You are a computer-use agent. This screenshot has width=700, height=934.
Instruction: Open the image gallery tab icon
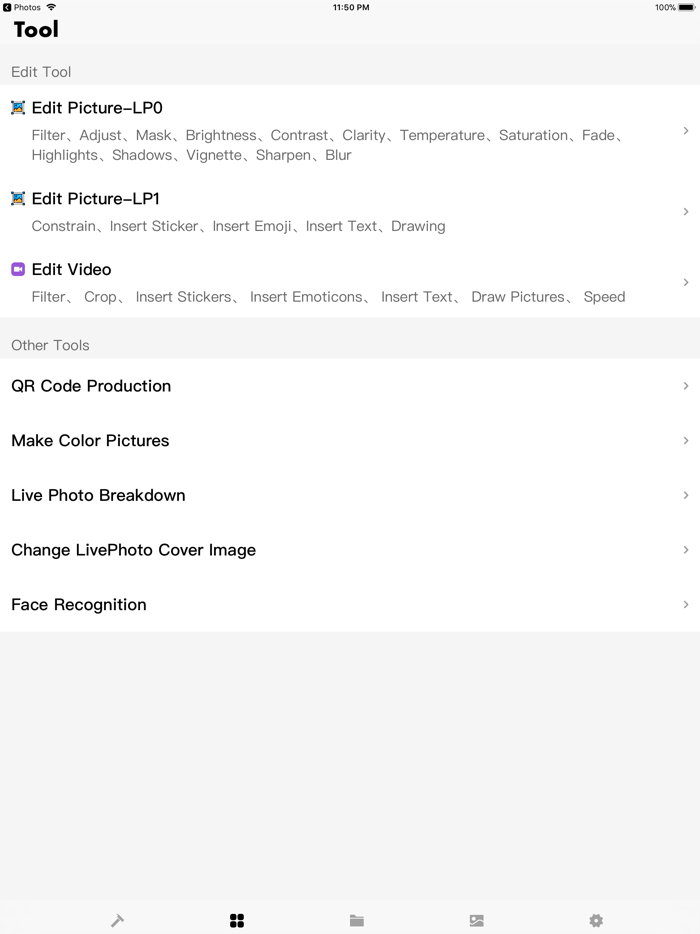point(477,920)
